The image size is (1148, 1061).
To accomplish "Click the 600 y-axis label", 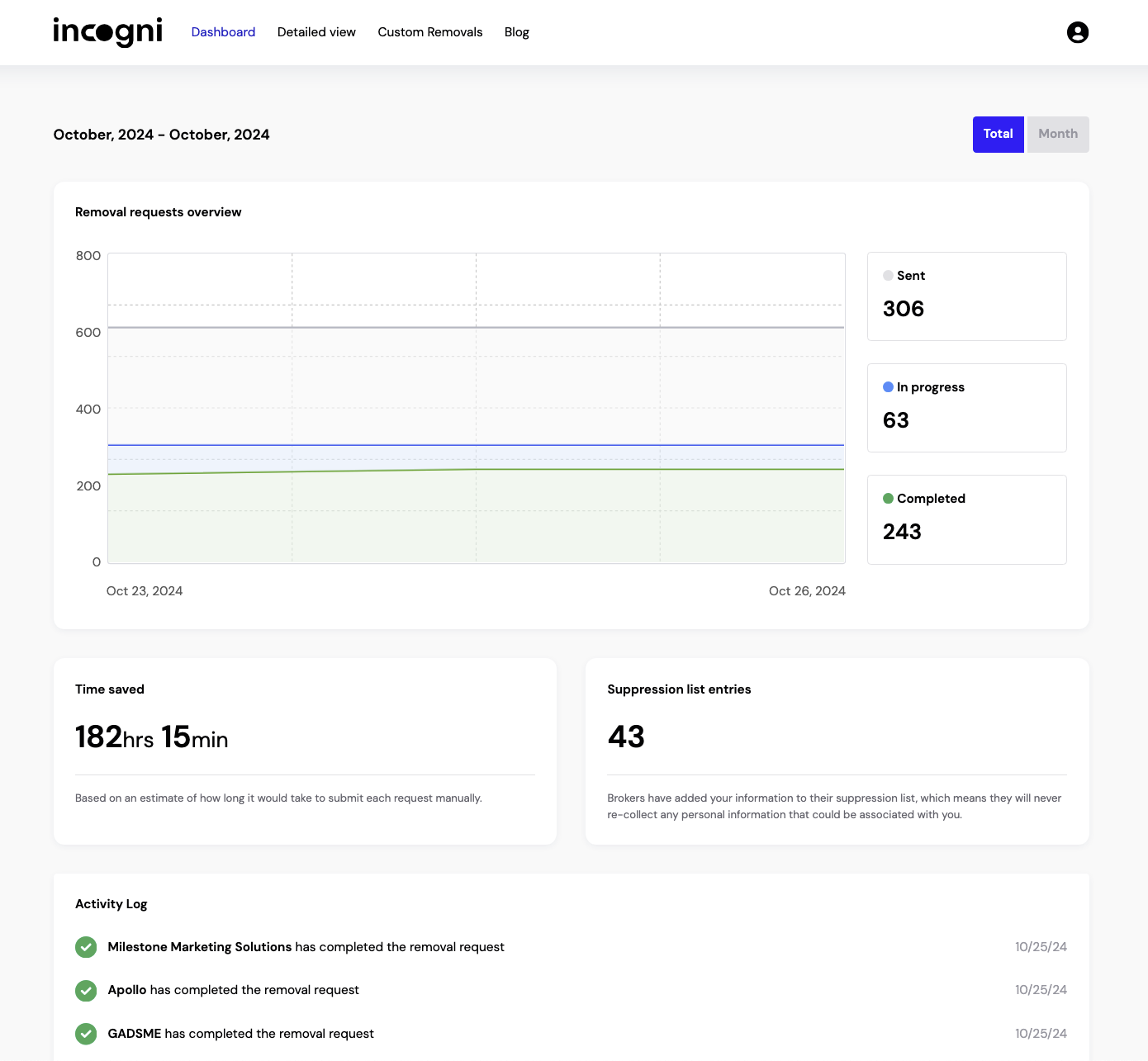I will point(88,333).
